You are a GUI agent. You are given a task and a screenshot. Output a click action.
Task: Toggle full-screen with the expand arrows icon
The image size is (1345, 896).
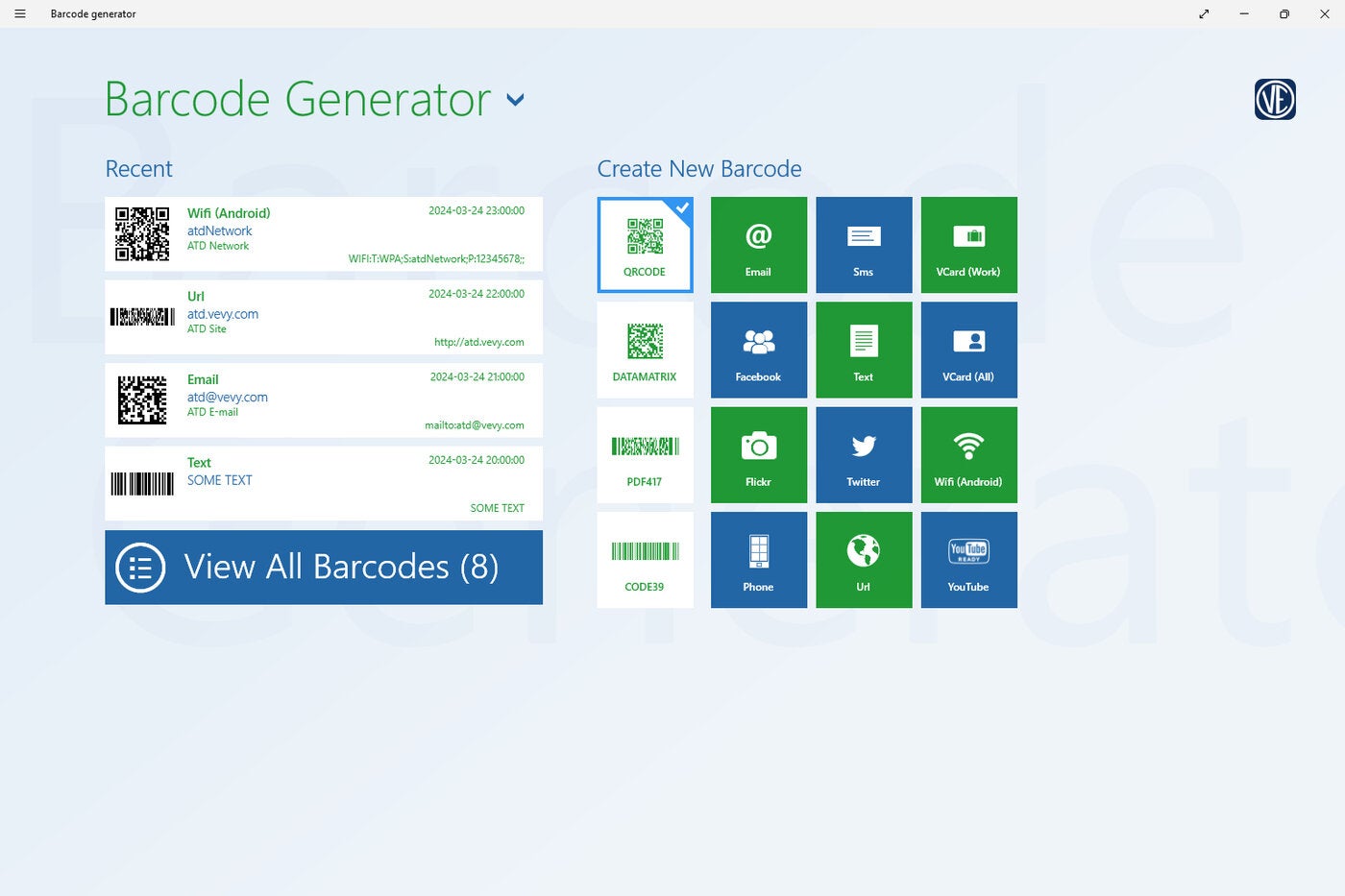tap(1204, 13)
